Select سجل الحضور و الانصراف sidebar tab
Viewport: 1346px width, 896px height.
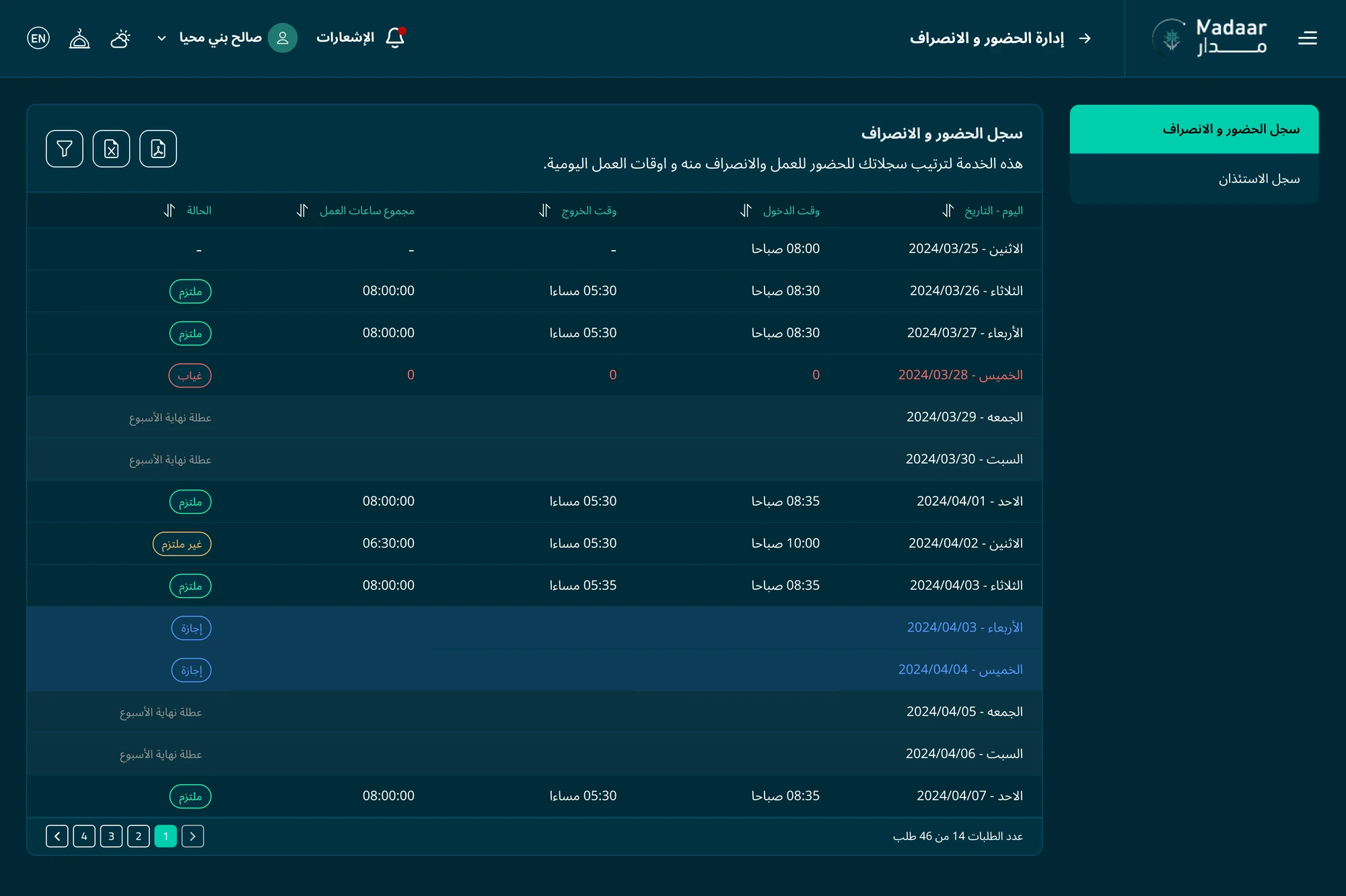pos(1194,129)
